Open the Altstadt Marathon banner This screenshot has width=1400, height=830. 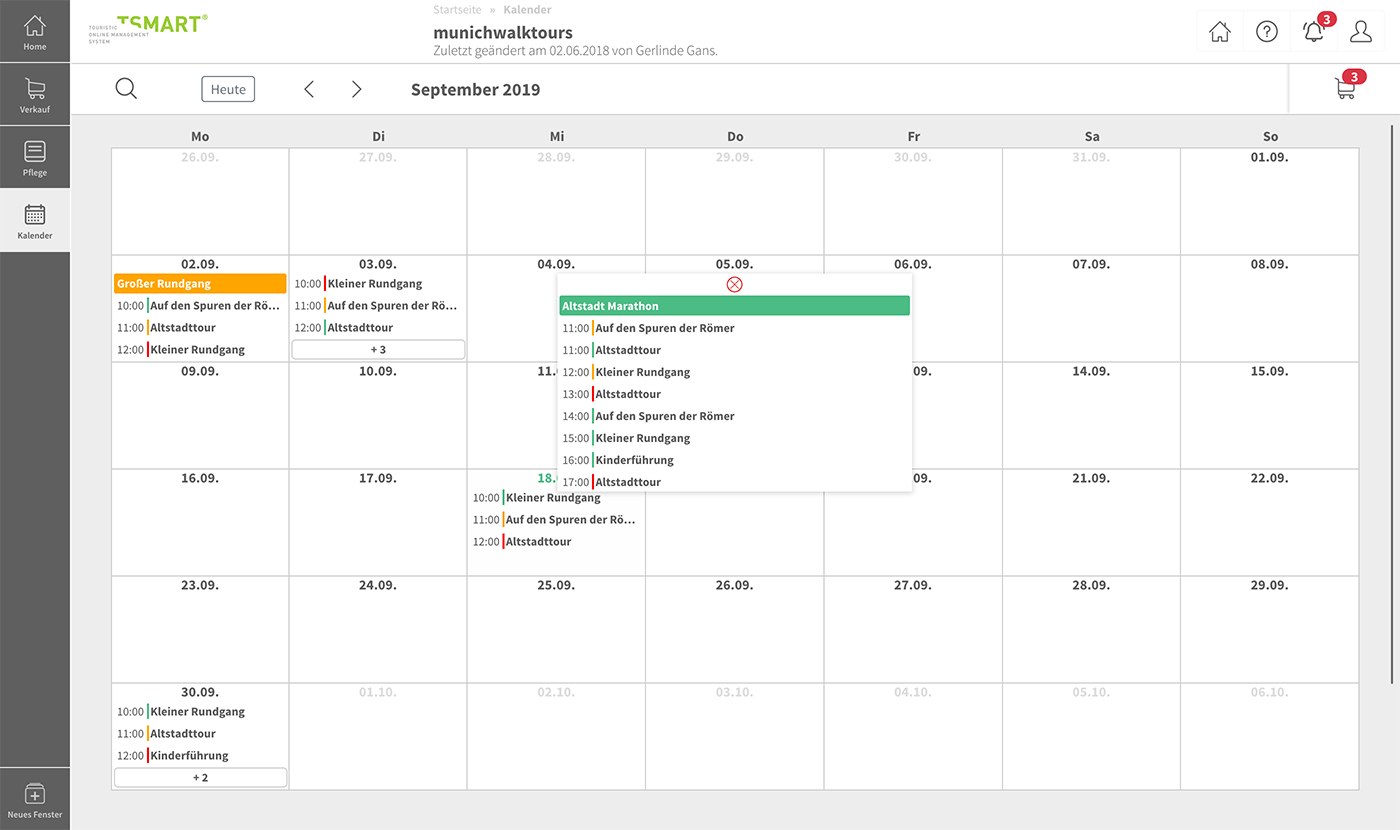[x=734, y=306]
